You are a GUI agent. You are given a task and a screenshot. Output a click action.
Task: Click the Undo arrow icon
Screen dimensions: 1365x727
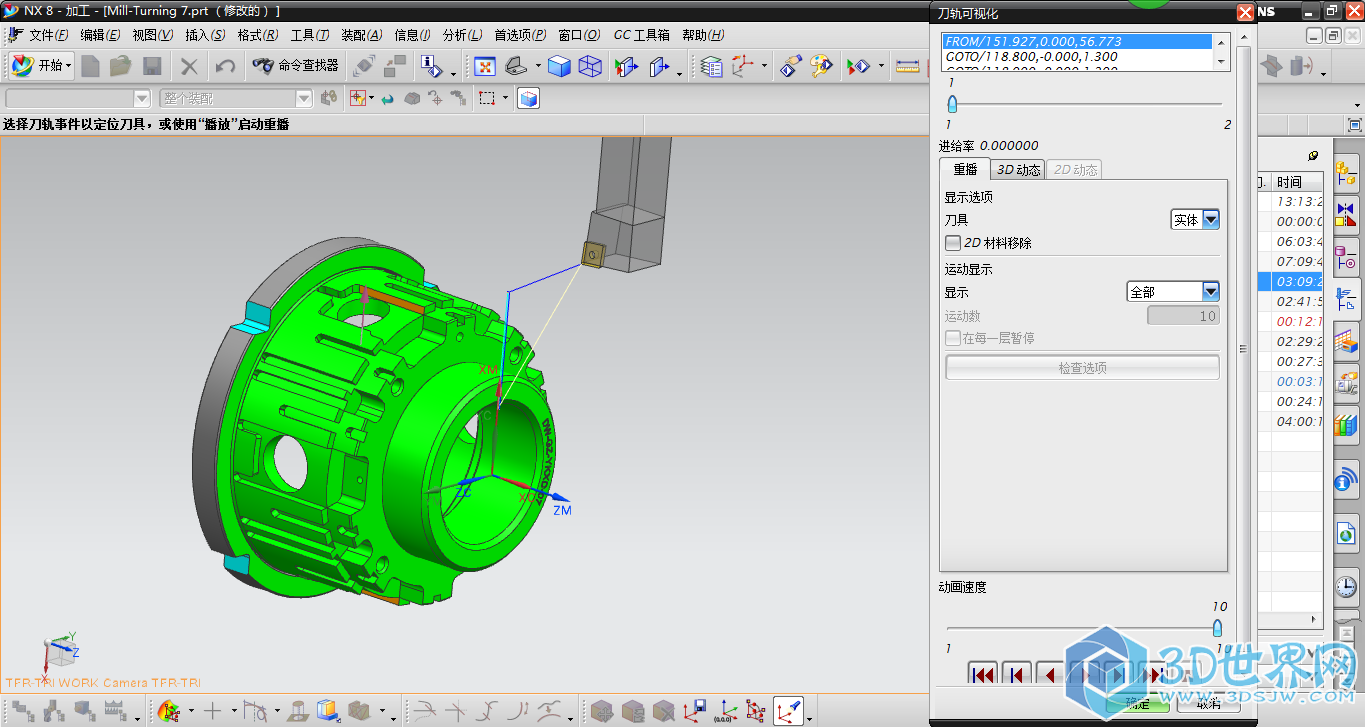(x=226, y=67)
